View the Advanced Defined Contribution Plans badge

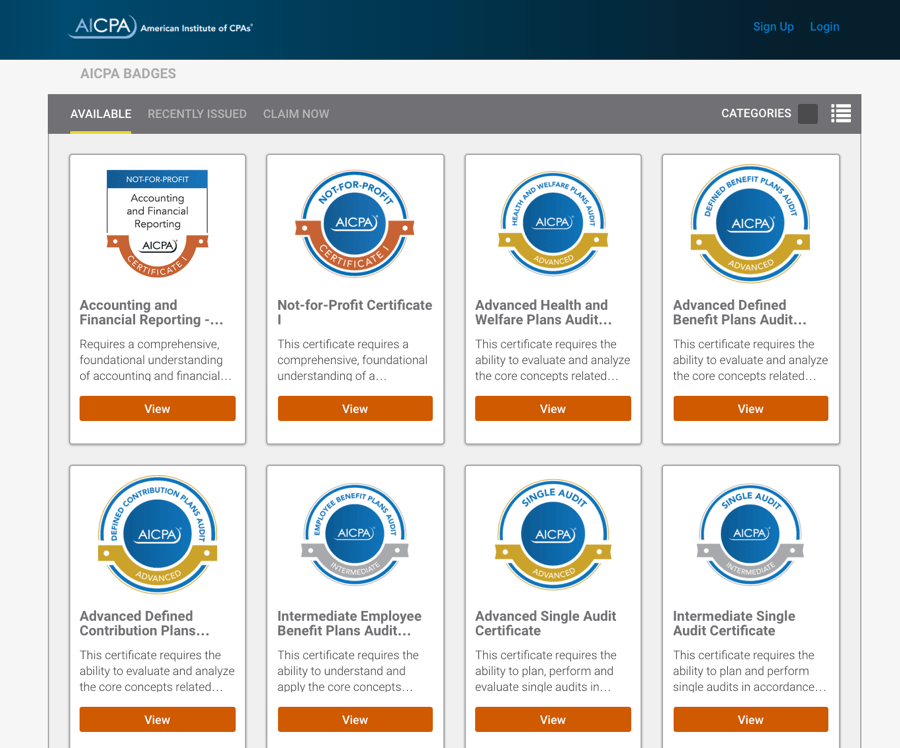pos(157,720)
